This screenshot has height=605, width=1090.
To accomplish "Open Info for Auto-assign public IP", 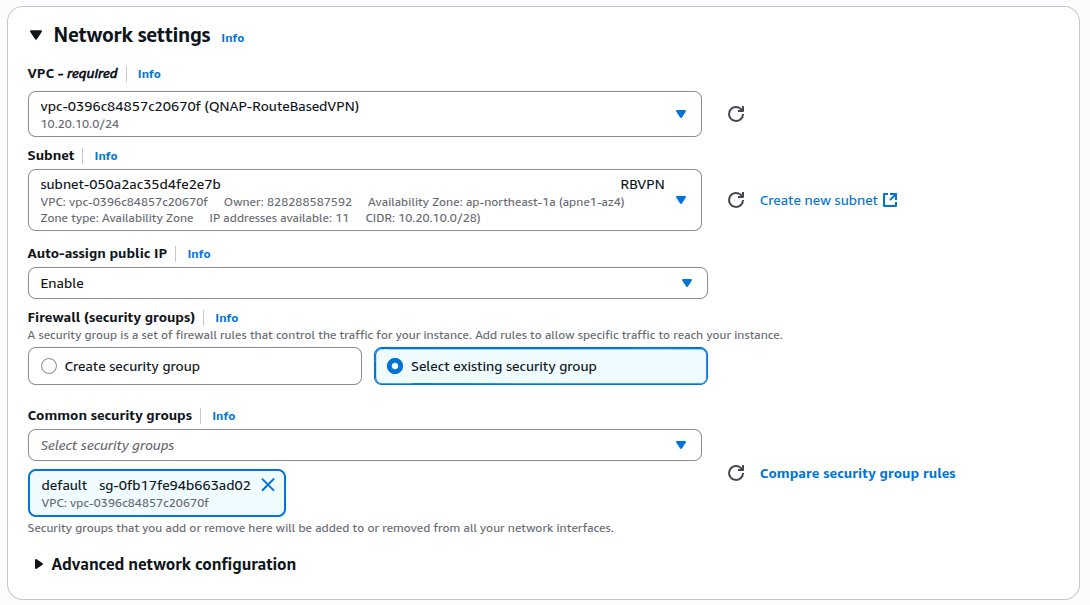I will (x=199, y=254).
